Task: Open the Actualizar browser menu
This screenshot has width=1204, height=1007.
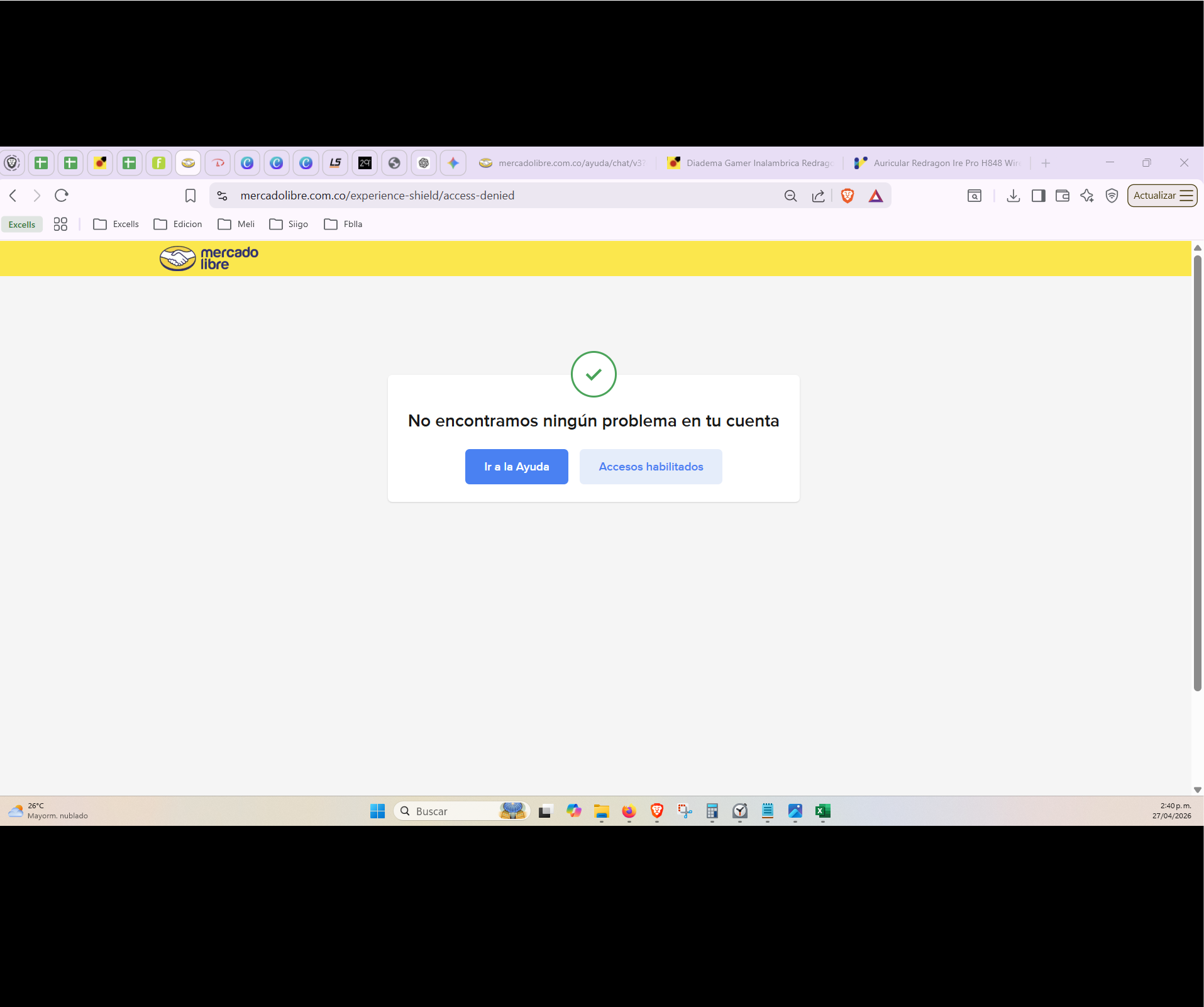Action: [1162, 196]
